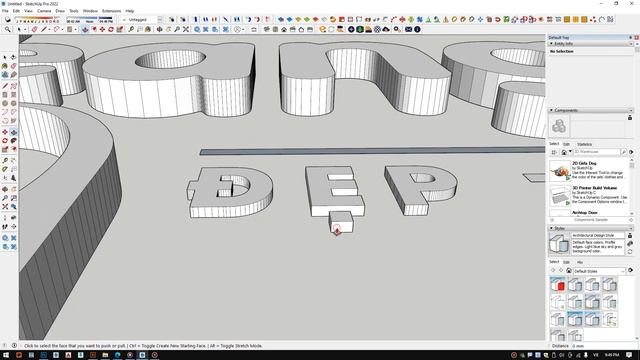Toggle the status bar info icon
This screenshot has width=640, height=360.
(x=14, y=346)
